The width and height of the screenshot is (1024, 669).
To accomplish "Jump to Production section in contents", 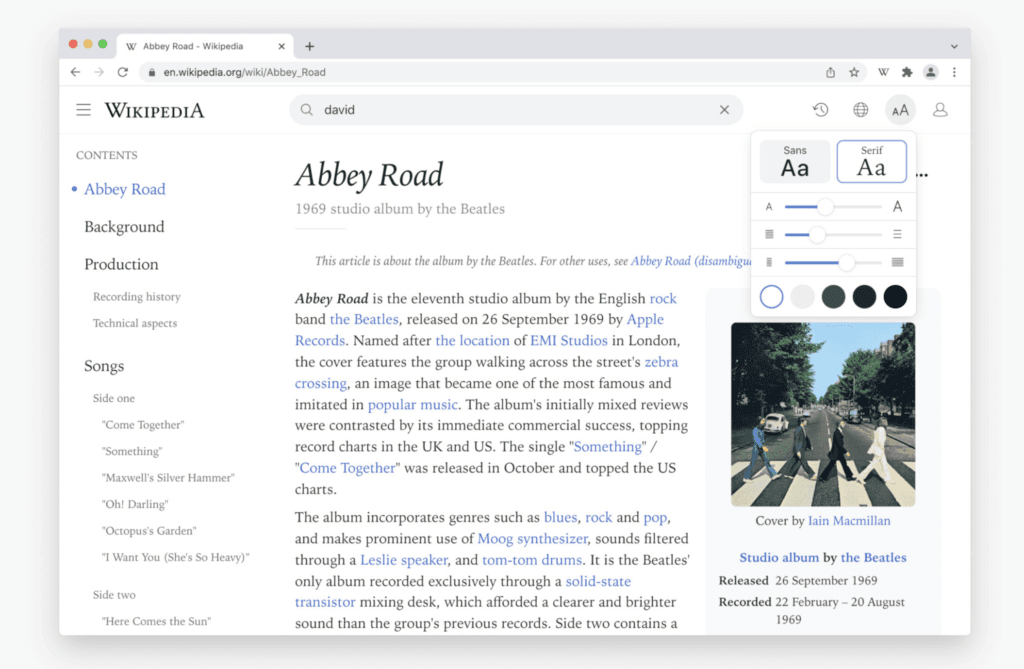I will [121, 265].
